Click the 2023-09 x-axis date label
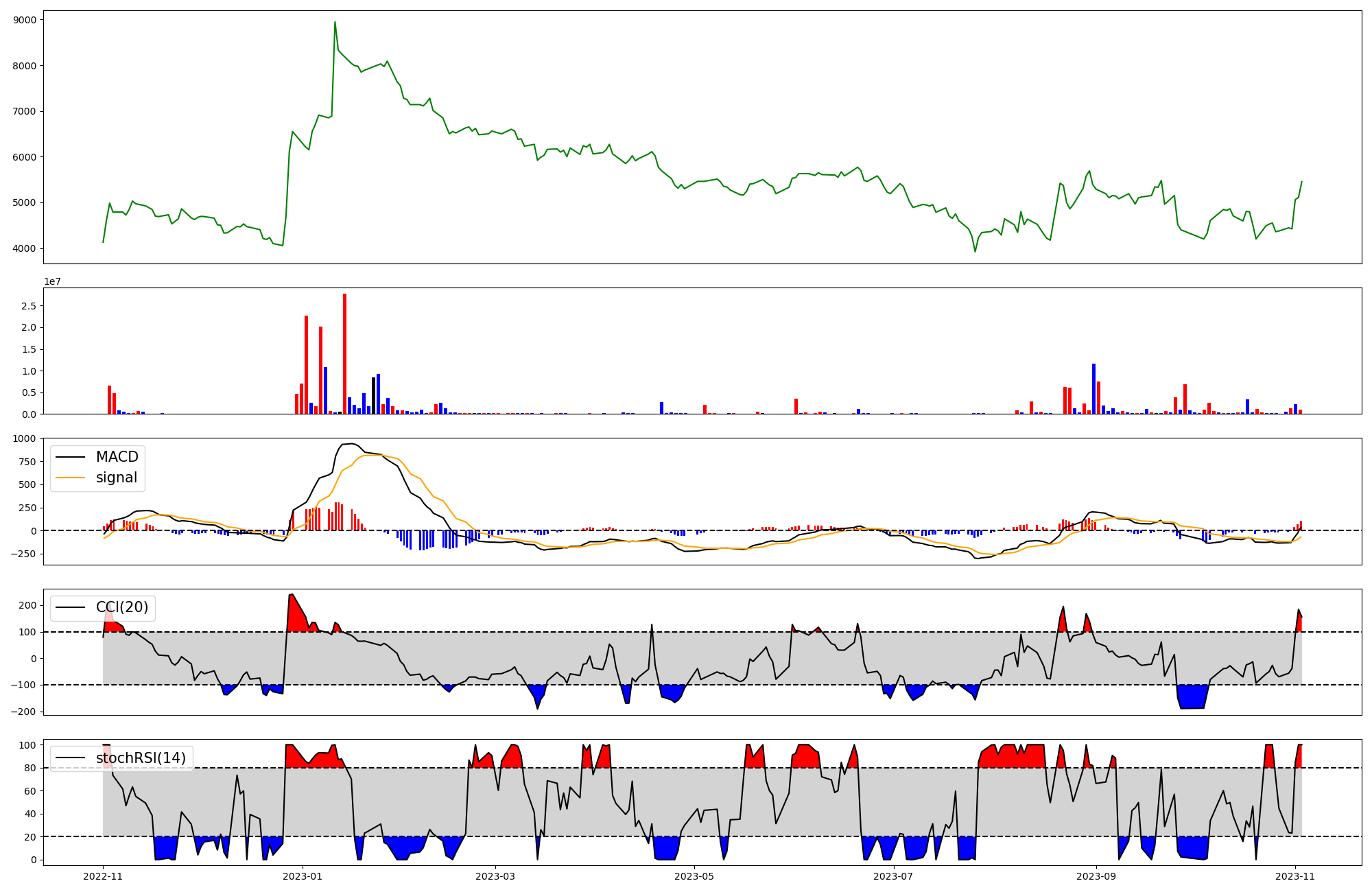The image size is (1372, 892). click(x=1096, y=876)
